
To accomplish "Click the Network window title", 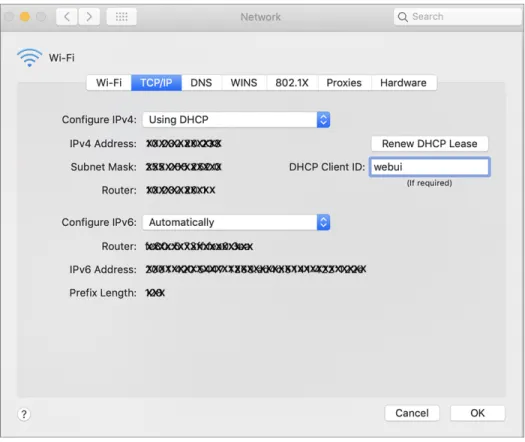I will tap(261, 17).
